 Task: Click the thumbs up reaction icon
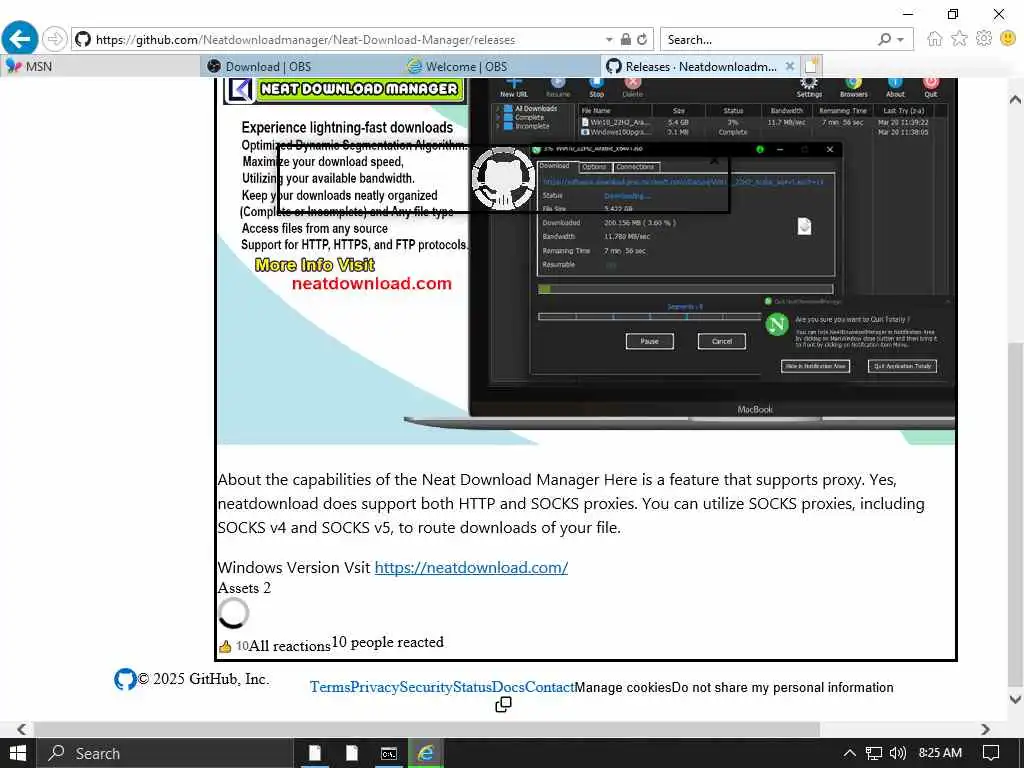(x=225, y=647)
